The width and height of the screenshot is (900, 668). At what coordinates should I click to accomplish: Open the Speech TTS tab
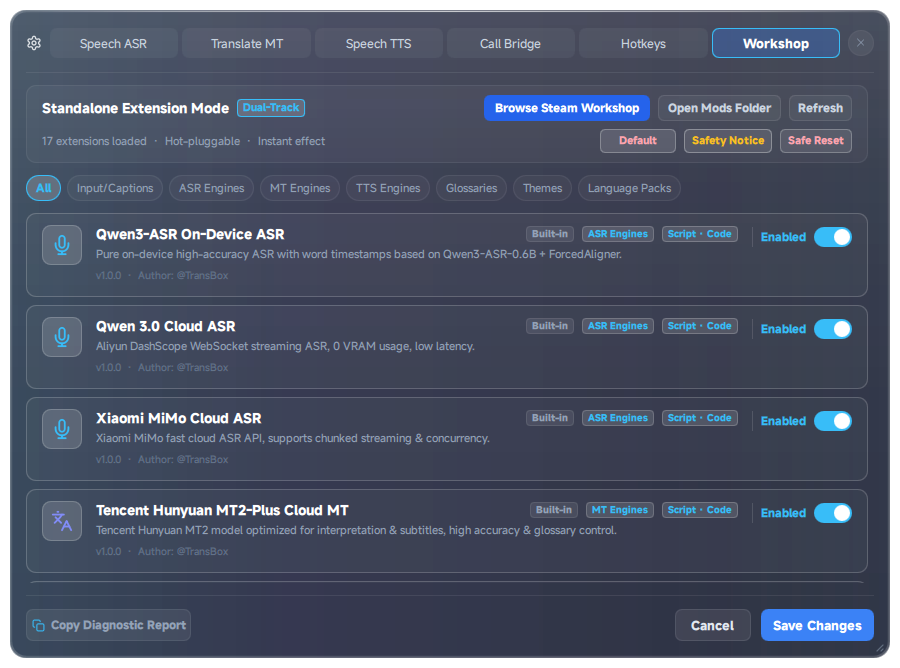click(x=379, y=44)
